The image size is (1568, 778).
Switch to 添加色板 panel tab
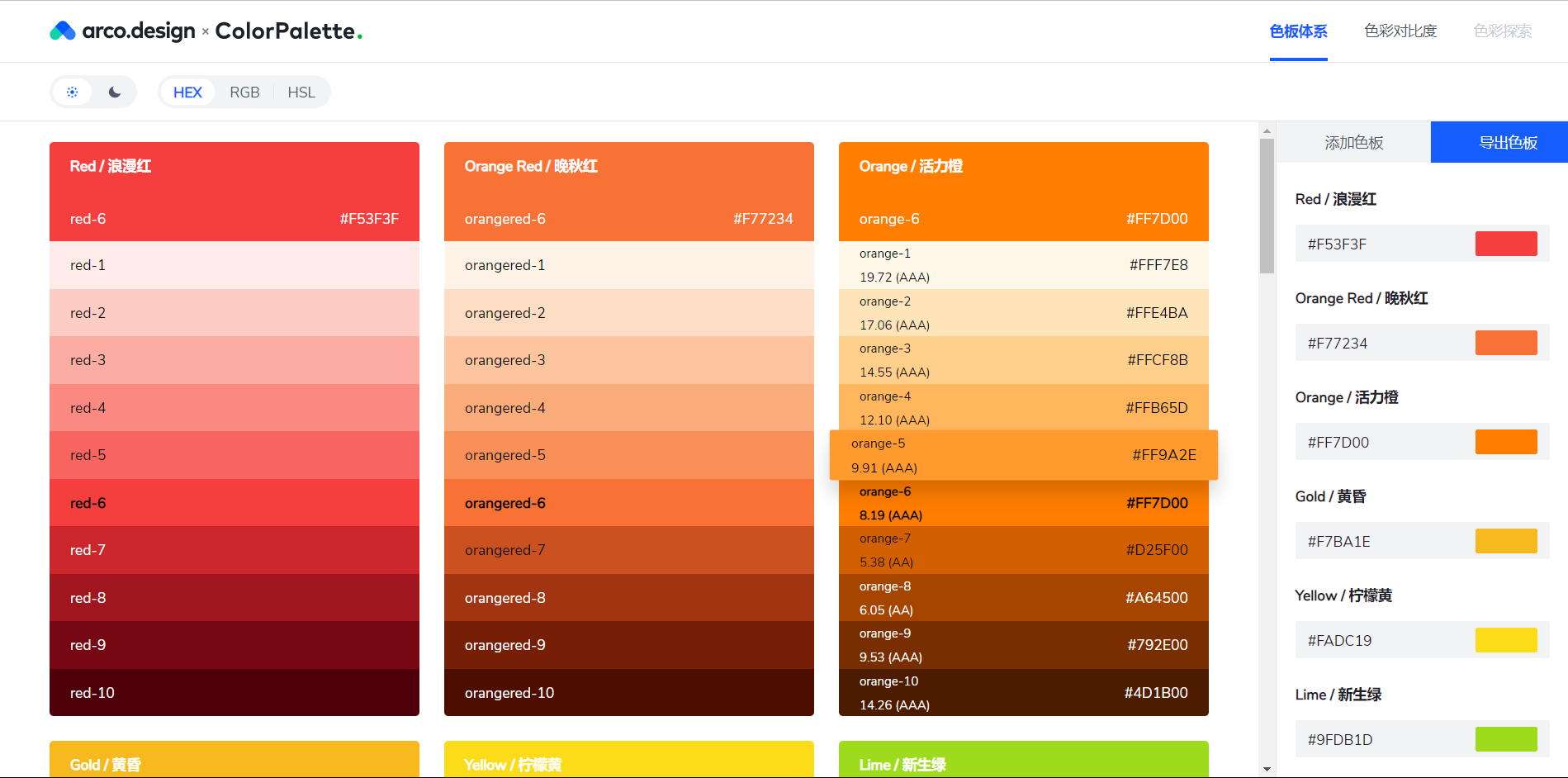tap(1353, 142)
